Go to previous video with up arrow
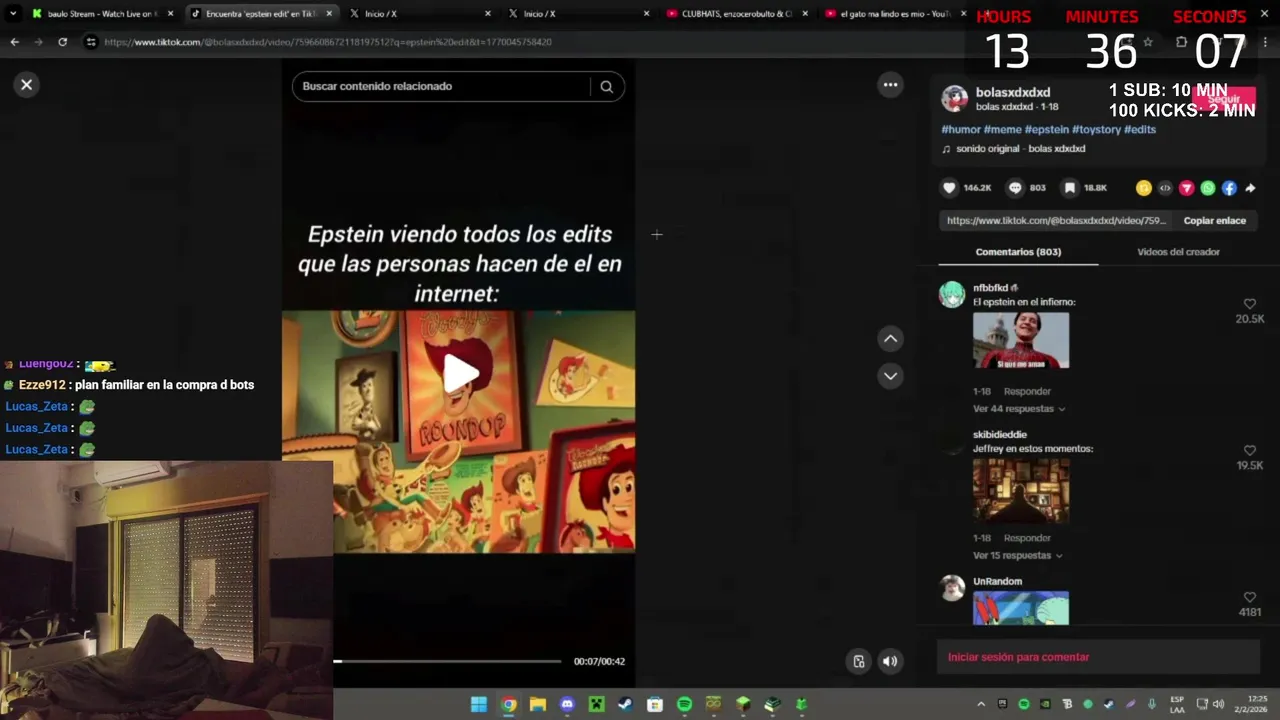Screen dimensions: 1280x720 (890, 339)
